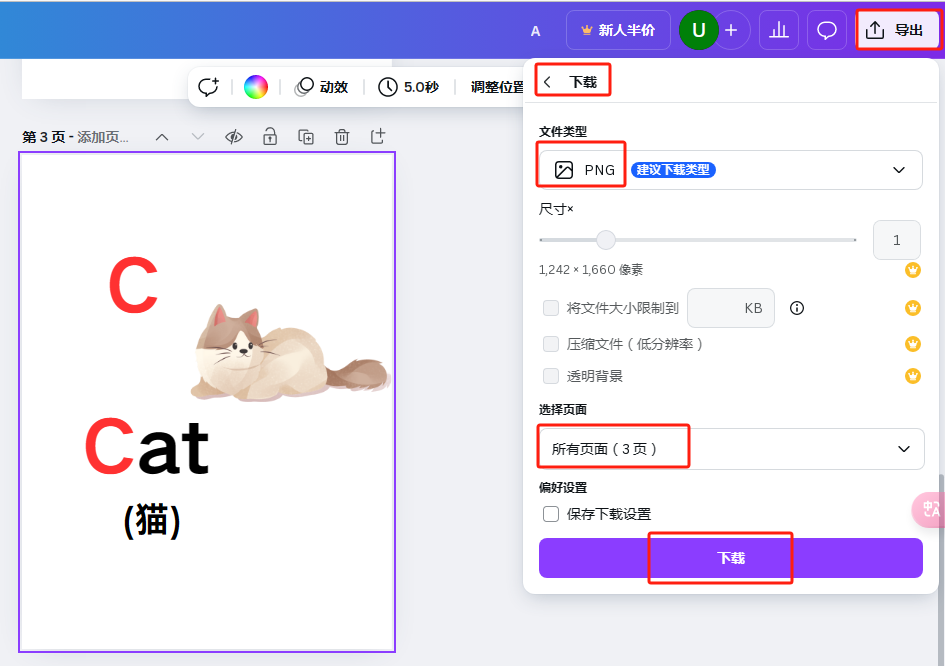The width and height of the screenshot is (945, 666).
Task: Set page duration 5.0秒 timing
Action: [408, 87]
